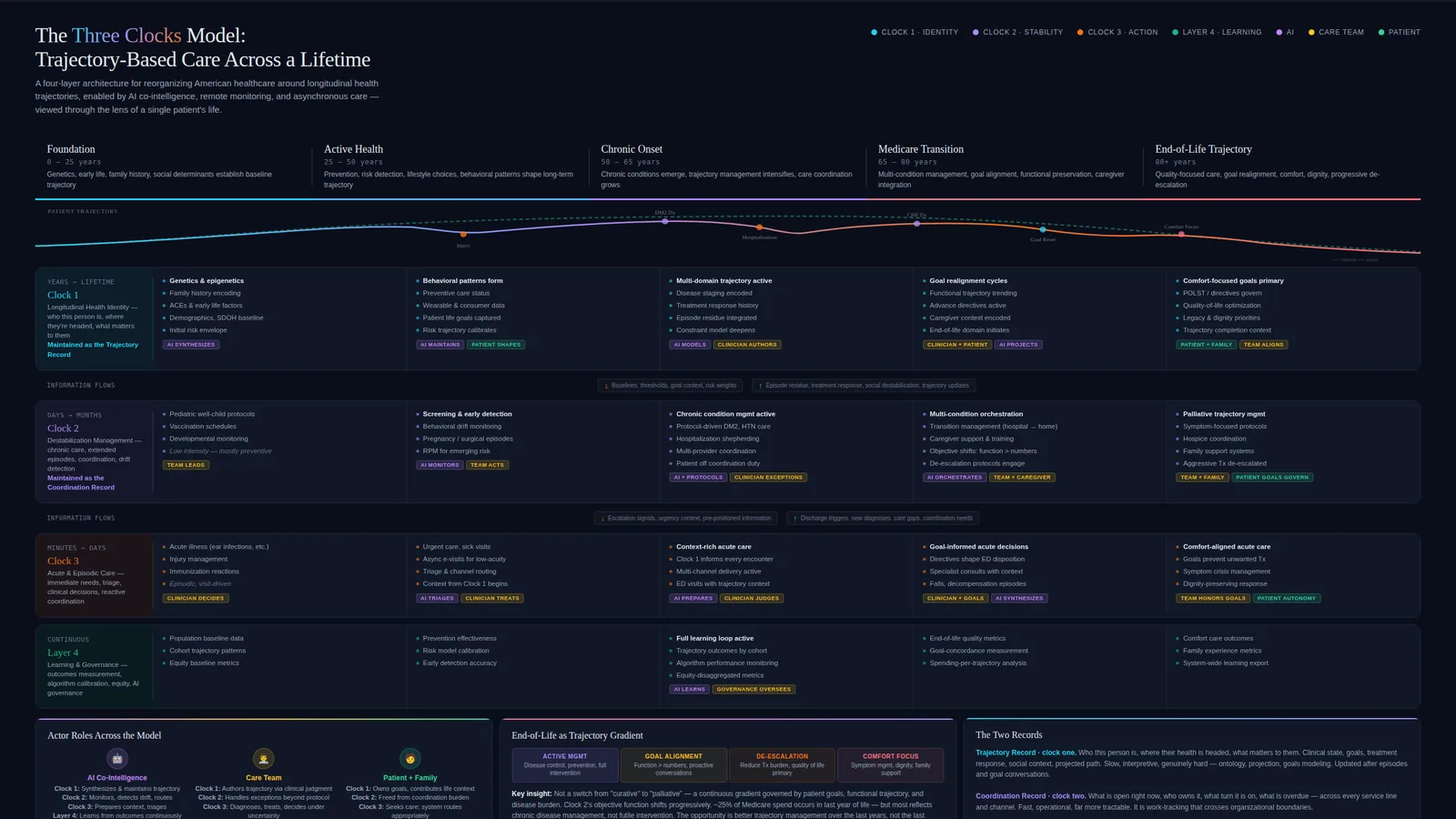Viewport: 1456px width, 819px height.
Task: Open the Medicare Transition life-stage heading
Action: [x=921, y=149]
